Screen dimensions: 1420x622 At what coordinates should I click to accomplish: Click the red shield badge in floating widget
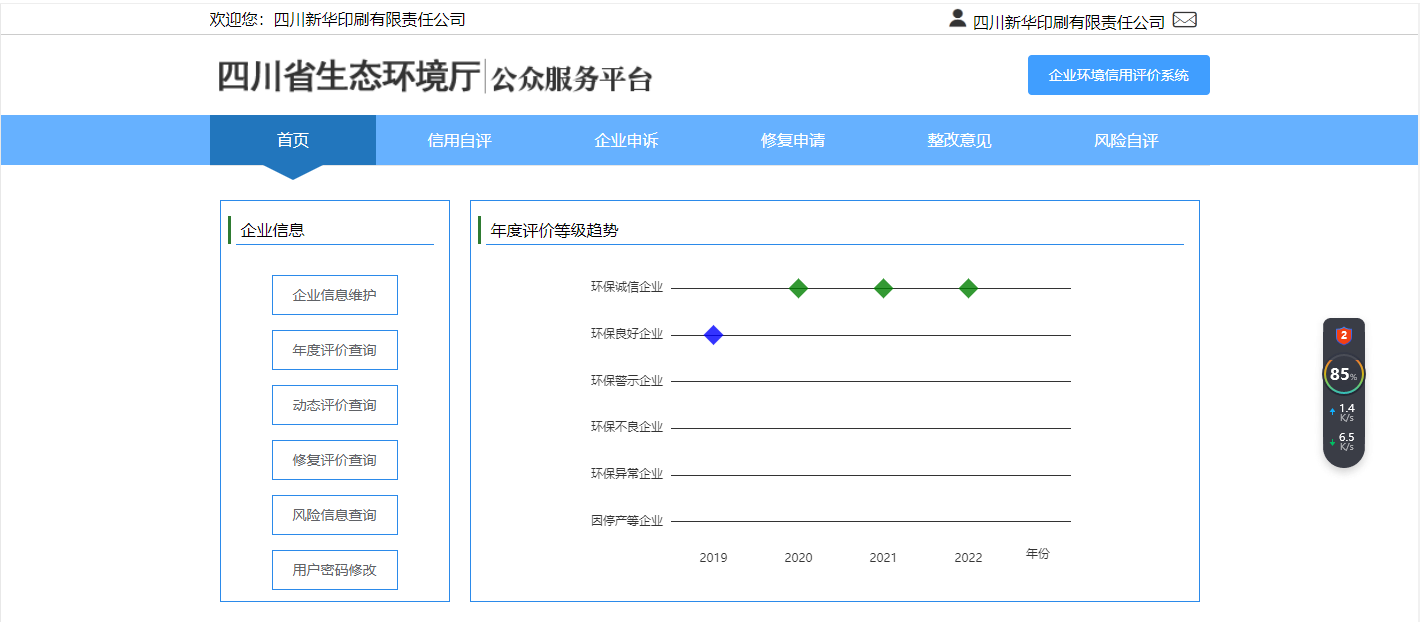pyautogui.click(x=1344, y=336)
